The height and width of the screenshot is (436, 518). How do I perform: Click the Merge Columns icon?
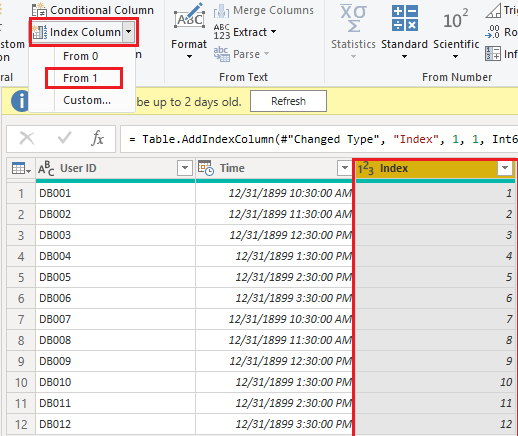click(221, 10)
